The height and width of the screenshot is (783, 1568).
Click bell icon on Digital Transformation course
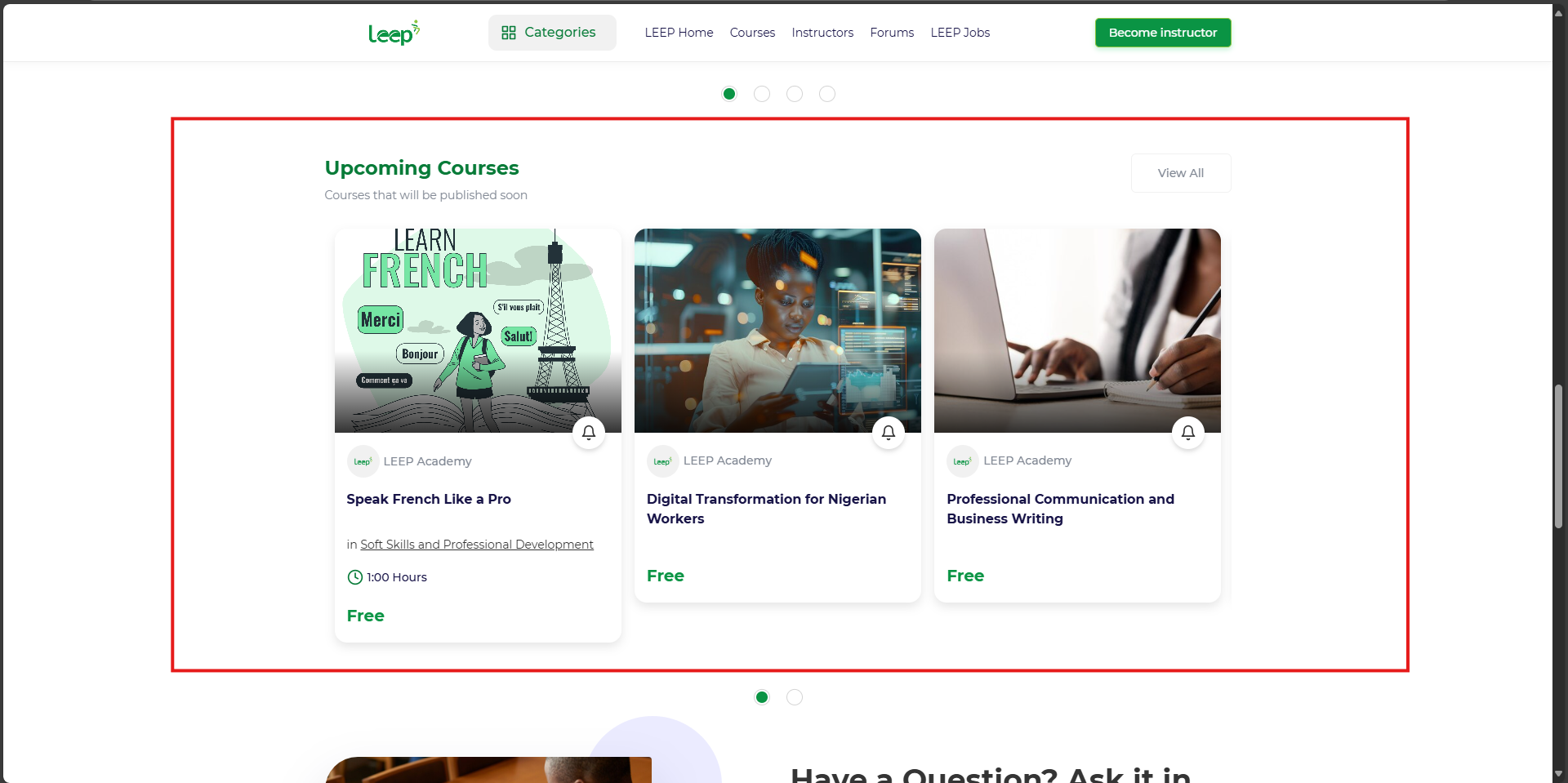tap(889, 433)
